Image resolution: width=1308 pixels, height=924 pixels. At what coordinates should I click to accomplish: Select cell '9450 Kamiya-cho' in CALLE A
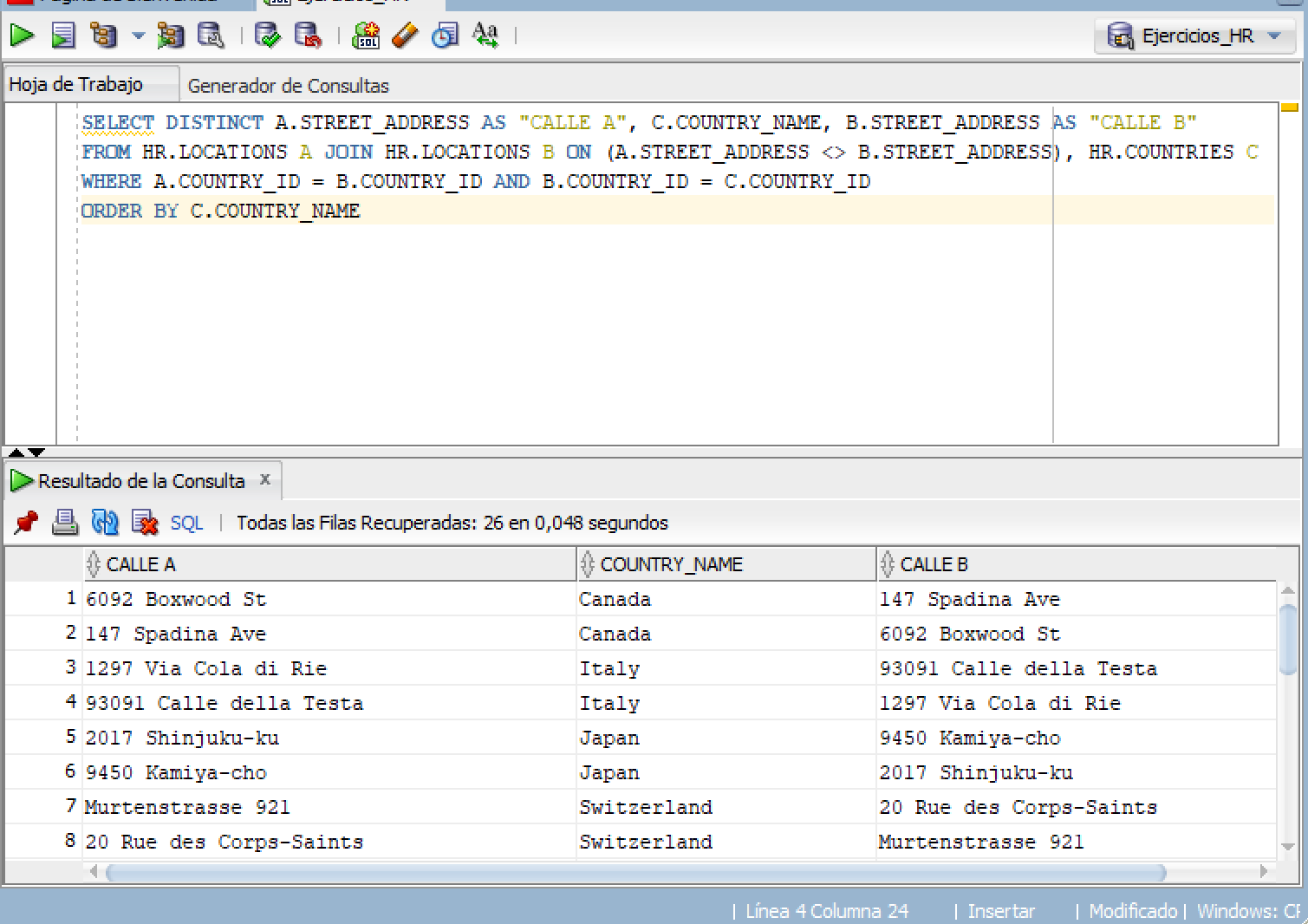[329, 772]
